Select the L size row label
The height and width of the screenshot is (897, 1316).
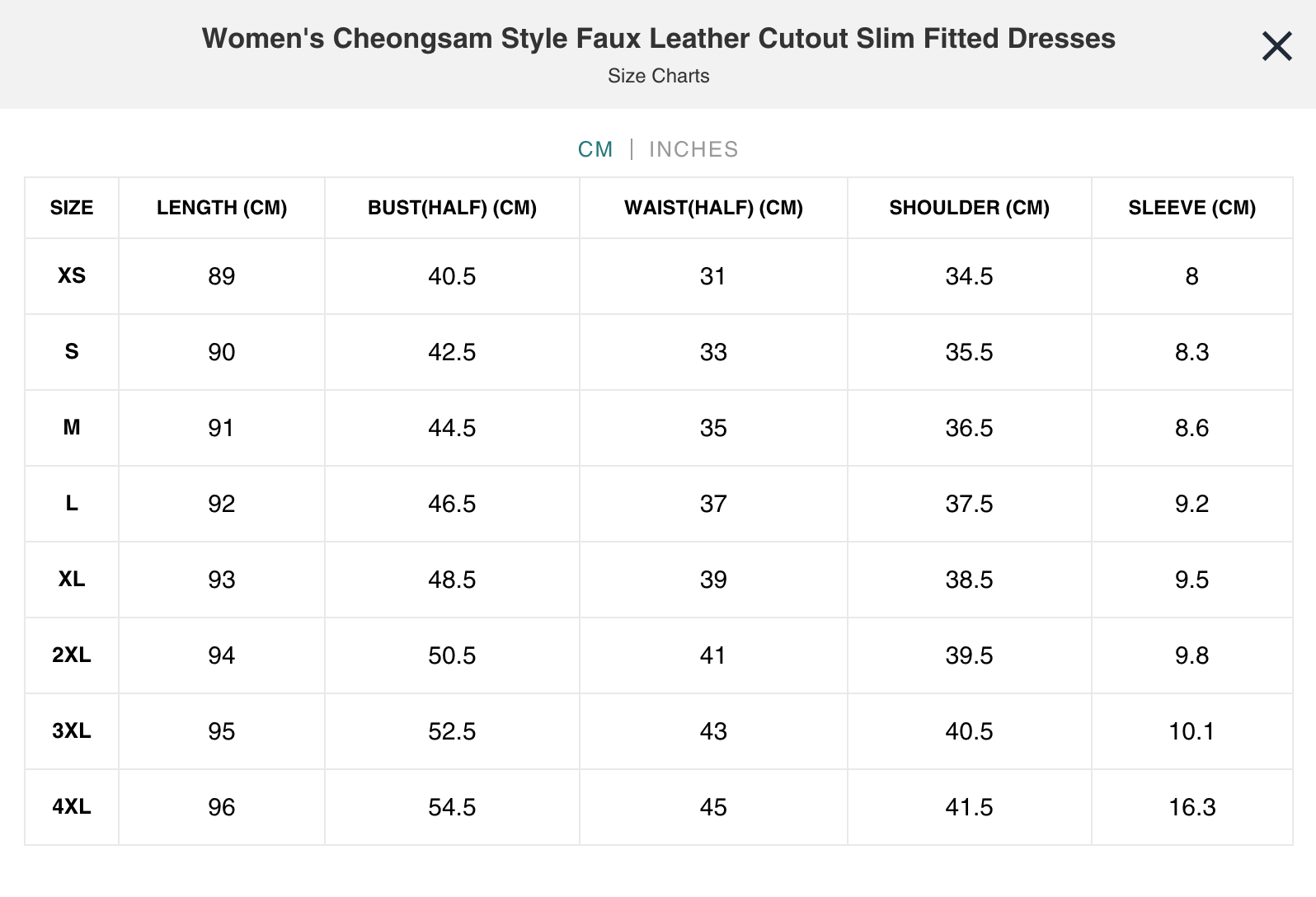[x=72, y=504]
